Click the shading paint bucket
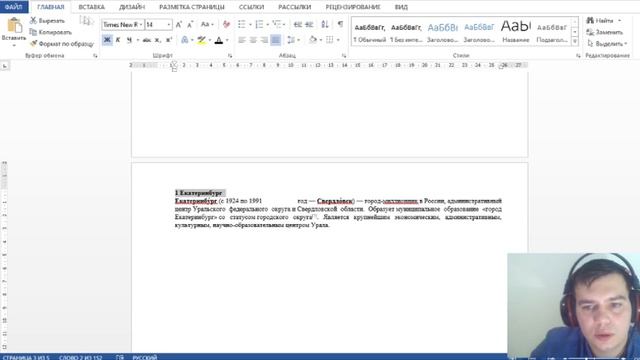The image size is (640, 360). pyautogui.click(x=313, y=40)
